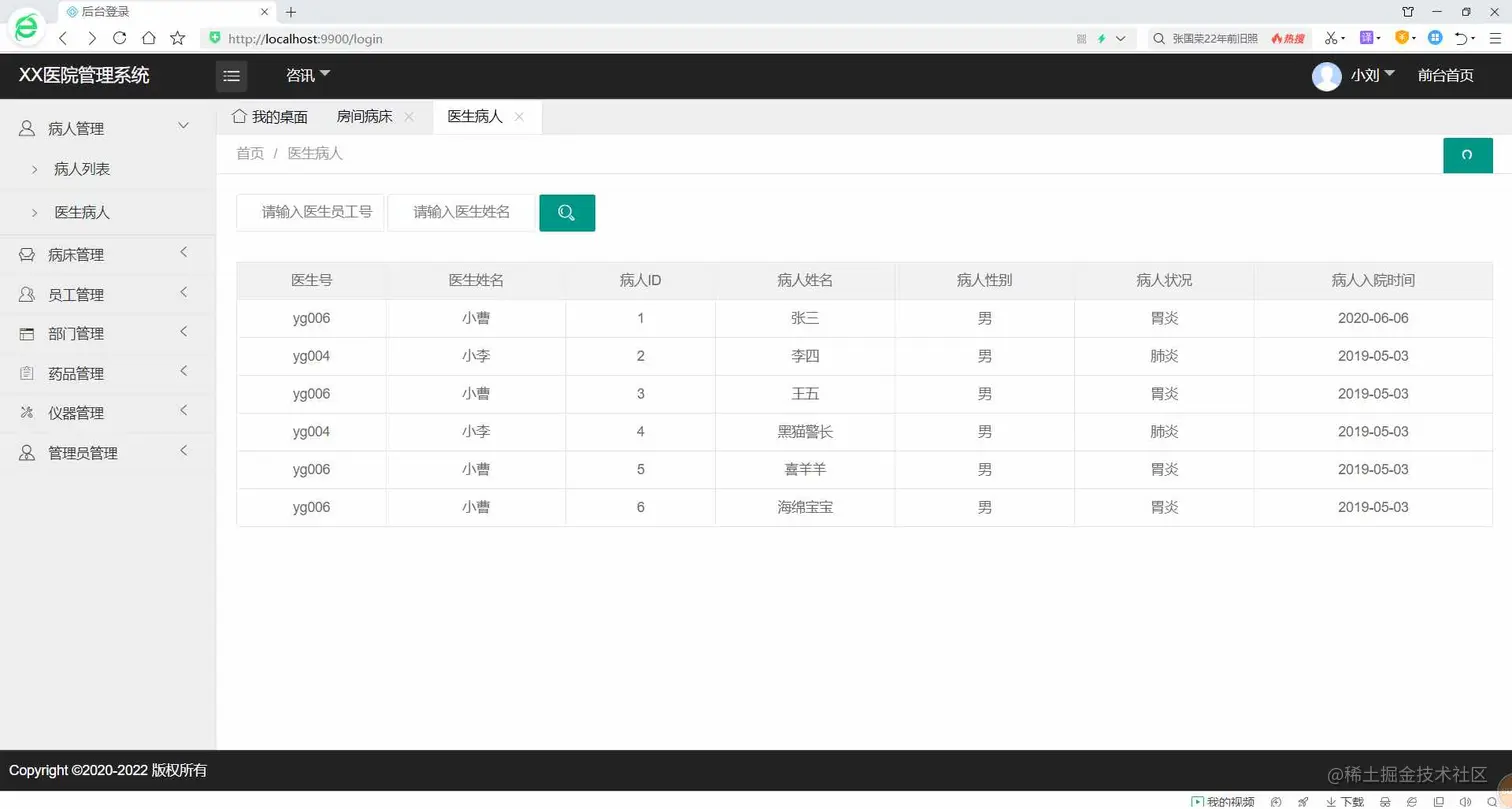
Task: Go to browser home page icon
Action: 148,38
